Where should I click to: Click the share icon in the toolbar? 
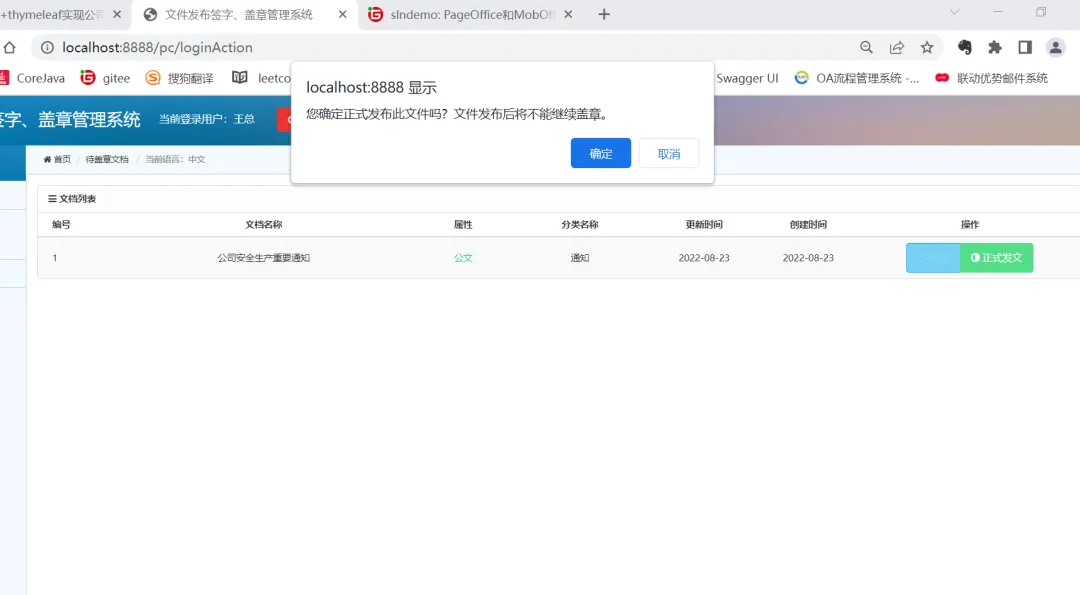[896, 46]
